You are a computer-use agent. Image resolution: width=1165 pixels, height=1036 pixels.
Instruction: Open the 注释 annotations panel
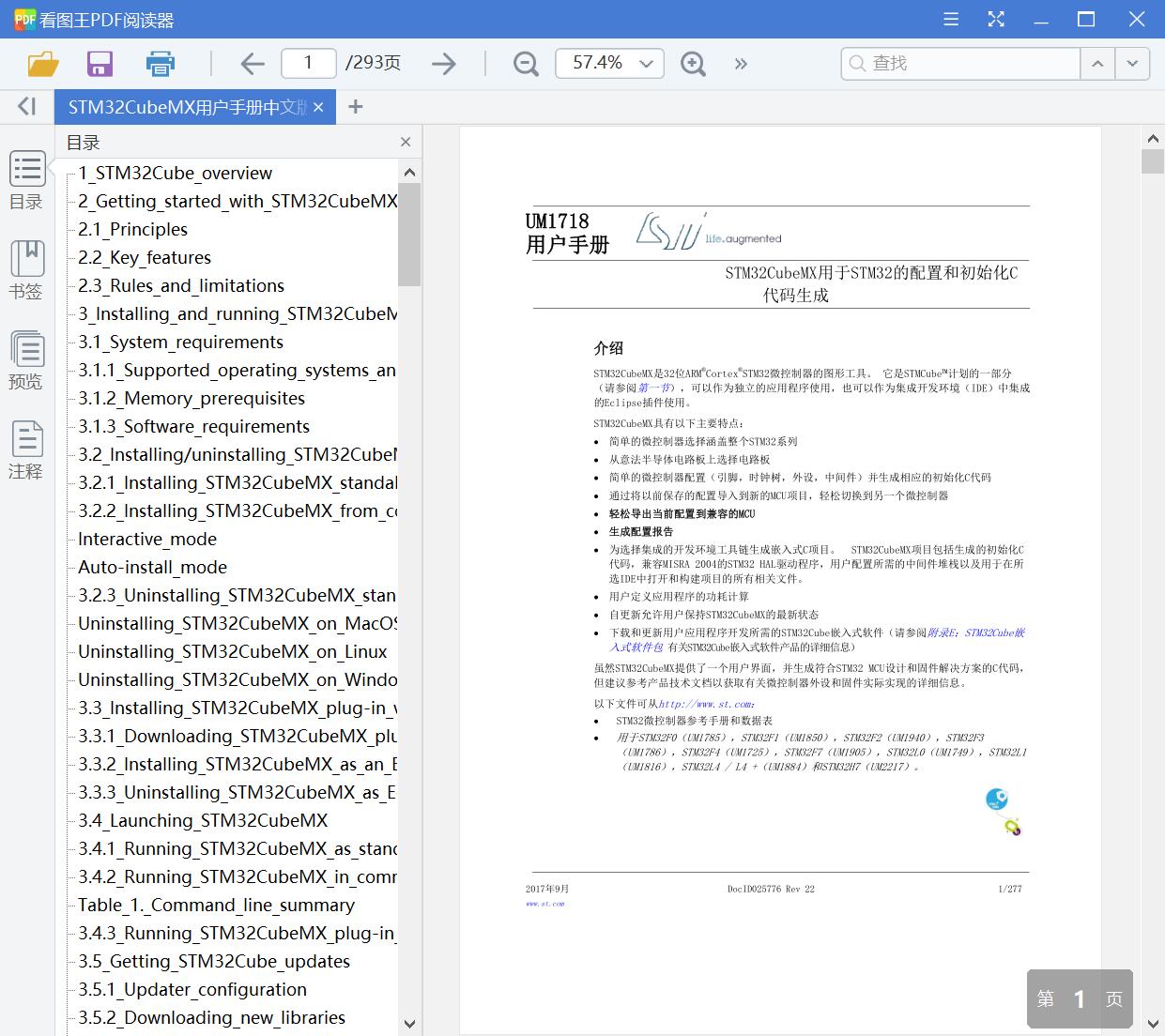[27, 450]
